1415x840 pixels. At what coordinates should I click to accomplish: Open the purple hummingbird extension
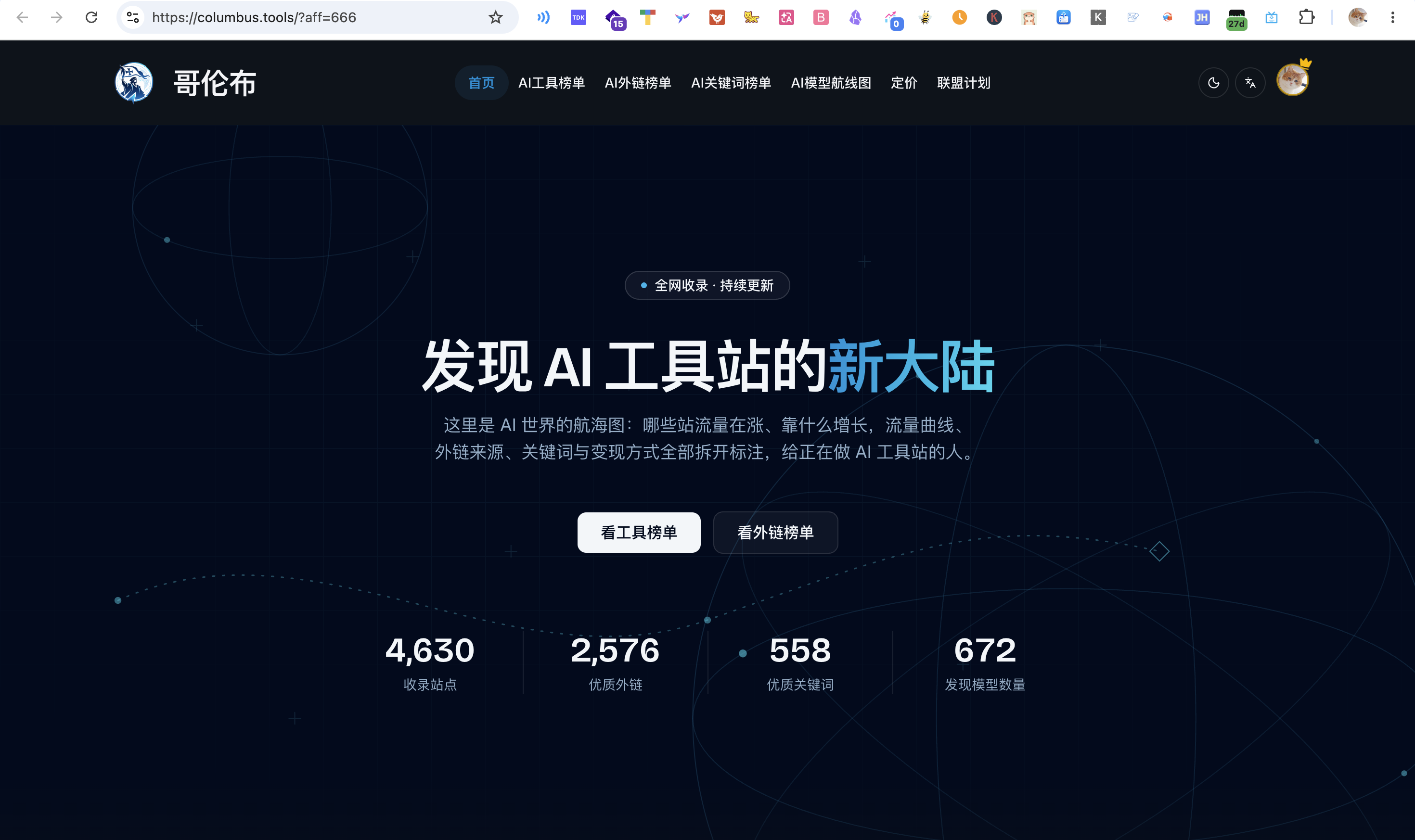[x=682, y=17]
